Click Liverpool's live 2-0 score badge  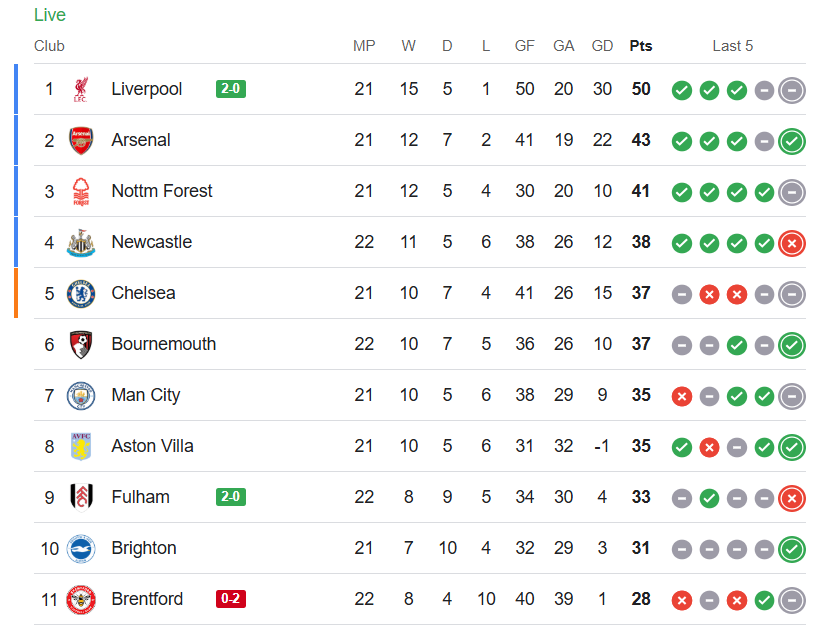(x=231, y=89)
